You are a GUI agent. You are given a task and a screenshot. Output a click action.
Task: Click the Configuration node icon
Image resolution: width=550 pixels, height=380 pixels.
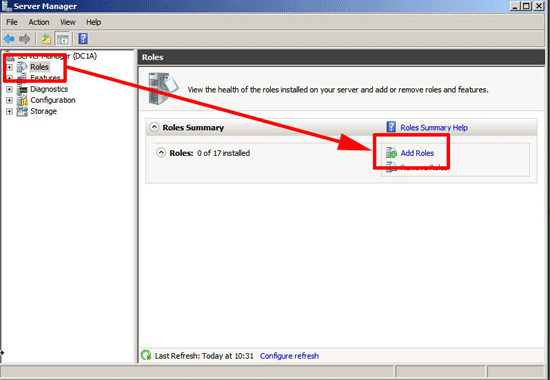(x=22, y=100)
